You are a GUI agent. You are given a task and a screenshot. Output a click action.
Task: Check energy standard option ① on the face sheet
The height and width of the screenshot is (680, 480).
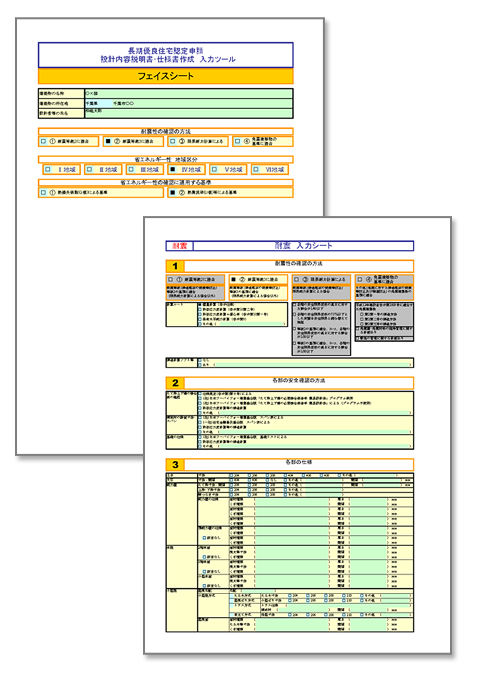[43, 192]
